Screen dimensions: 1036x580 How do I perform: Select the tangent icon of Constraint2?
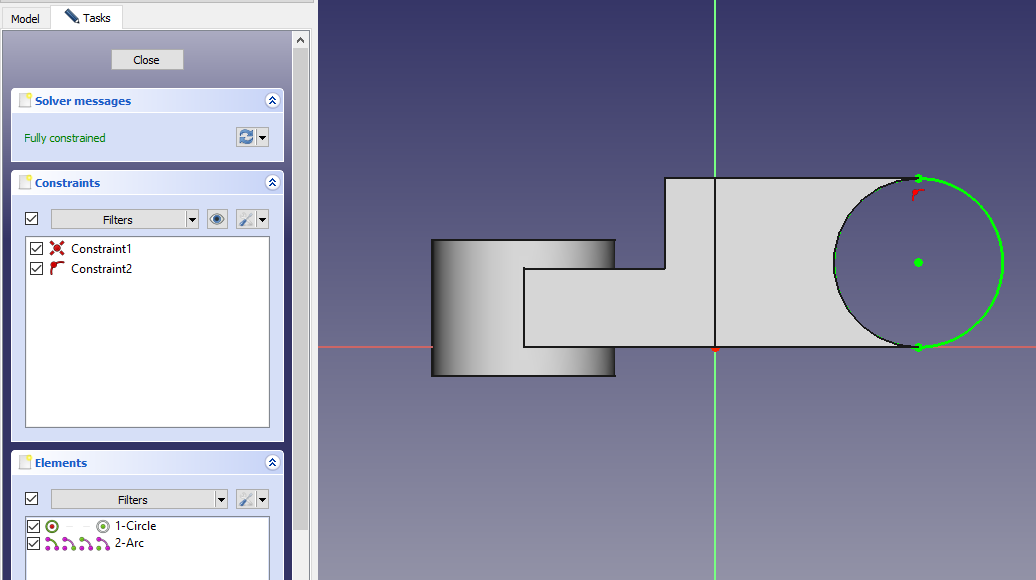click(57, 269)
